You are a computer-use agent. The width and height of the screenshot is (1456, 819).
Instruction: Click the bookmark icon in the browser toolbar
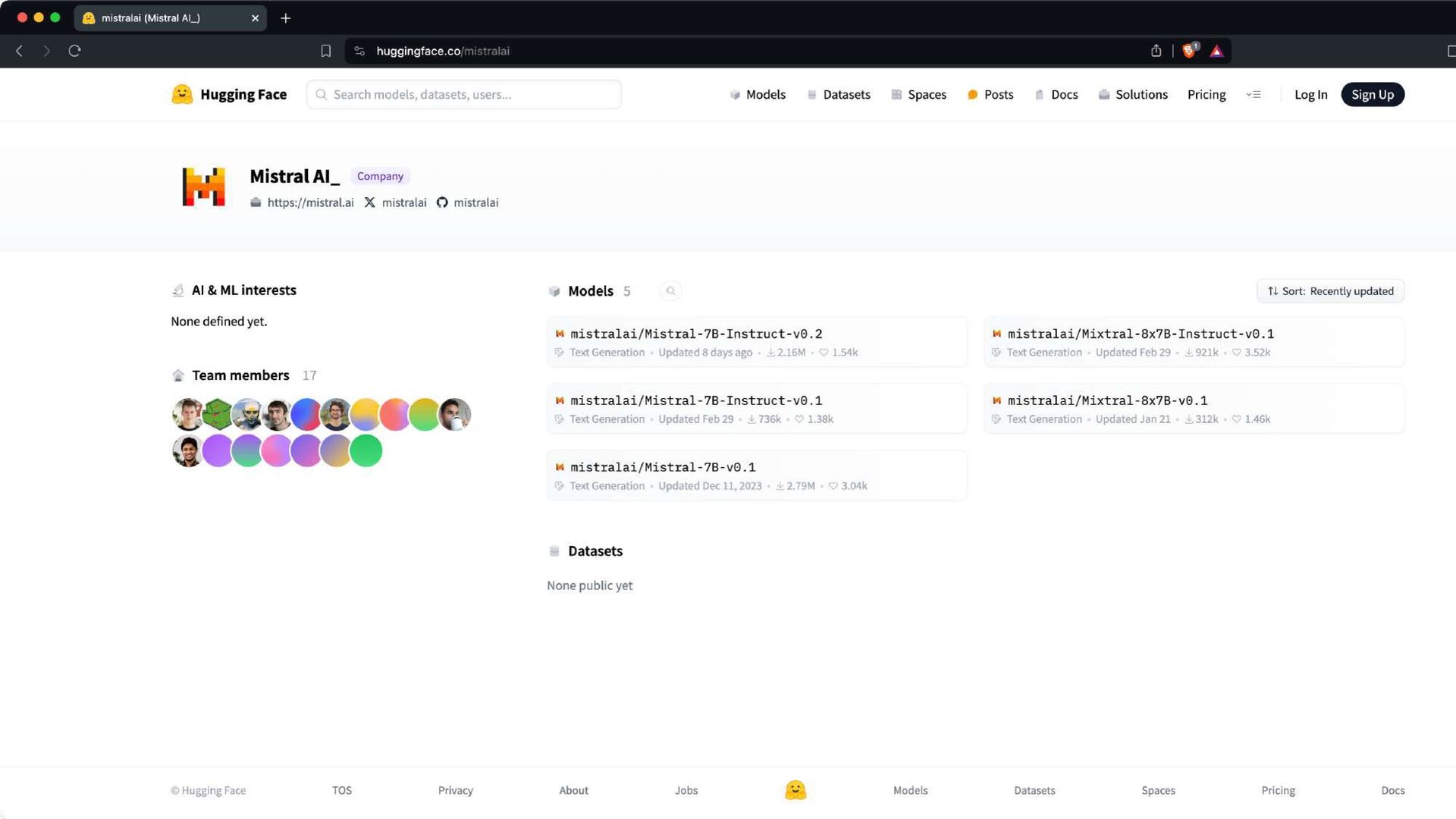pos(326,51)
